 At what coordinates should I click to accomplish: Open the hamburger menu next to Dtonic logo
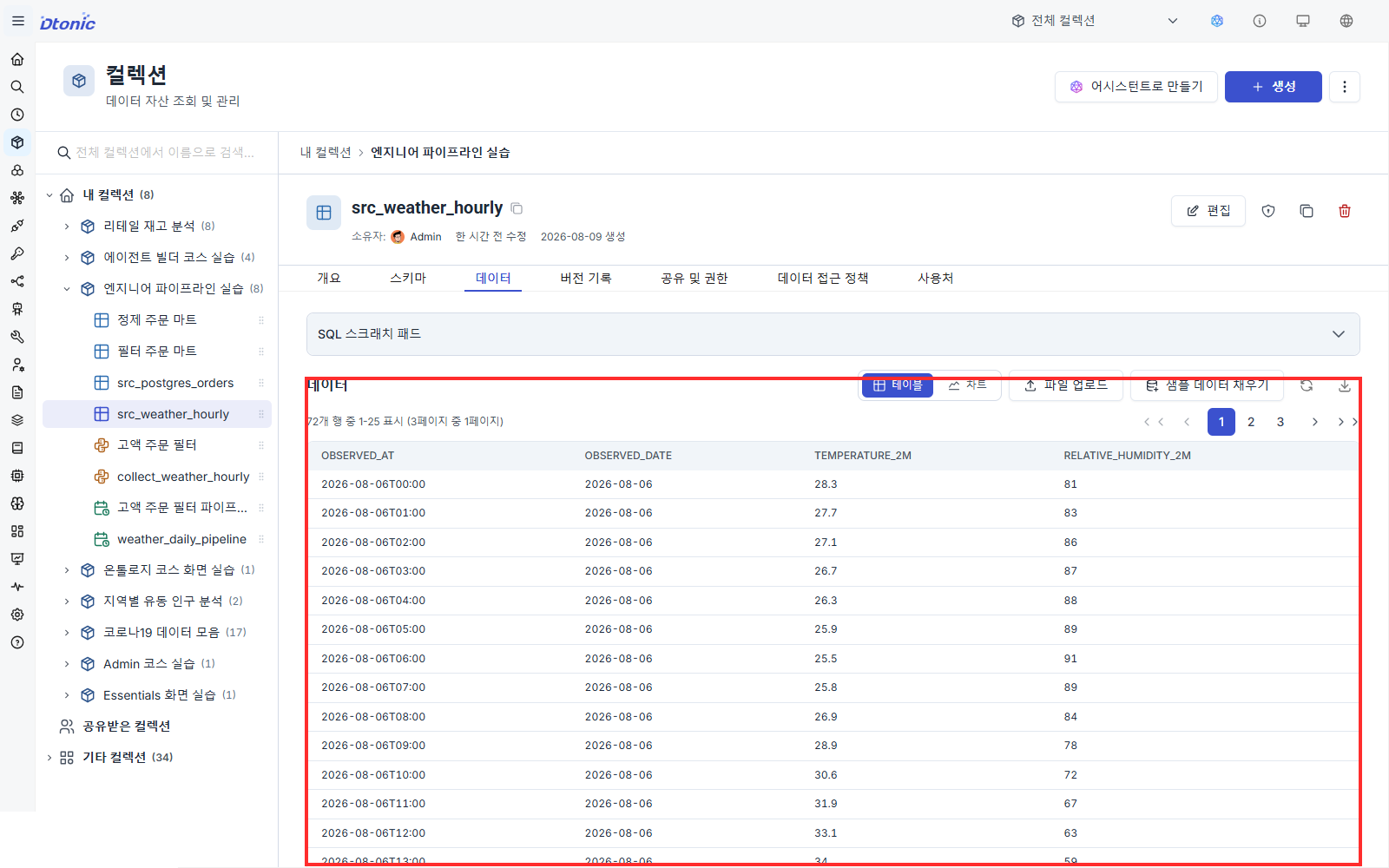[x=18, y=21]
